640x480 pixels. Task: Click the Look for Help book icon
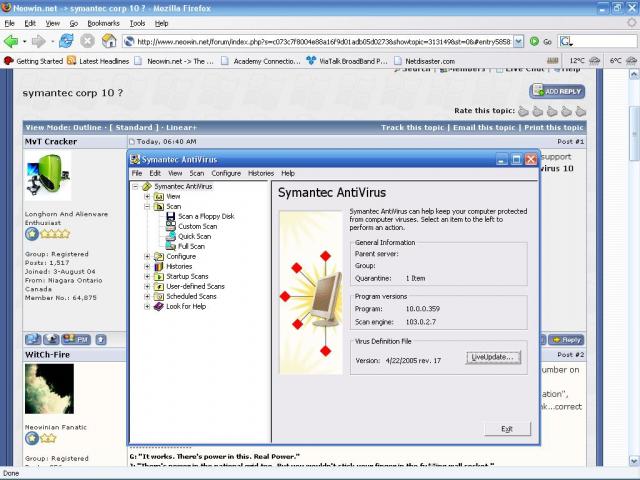[x=158, y=307]
